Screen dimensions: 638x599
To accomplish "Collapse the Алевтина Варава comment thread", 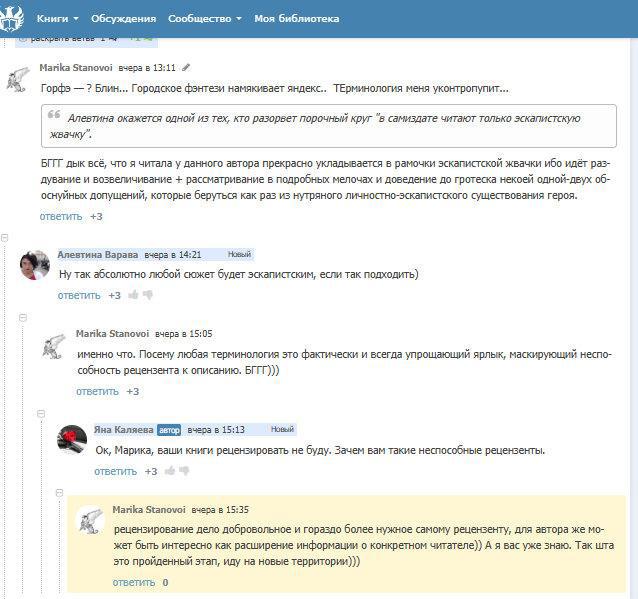I will 6,238.
